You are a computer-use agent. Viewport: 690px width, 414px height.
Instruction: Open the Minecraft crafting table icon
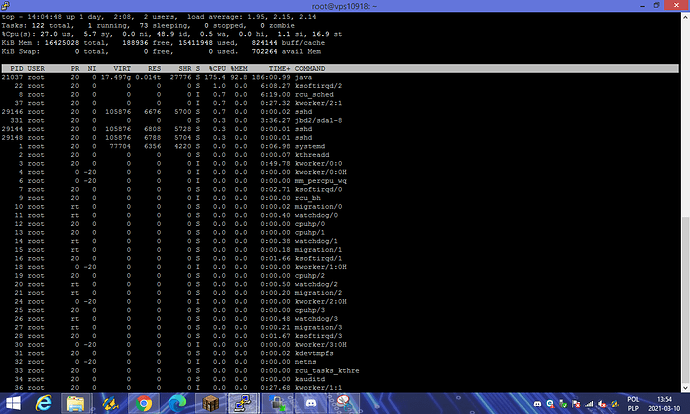coord(210,402)
